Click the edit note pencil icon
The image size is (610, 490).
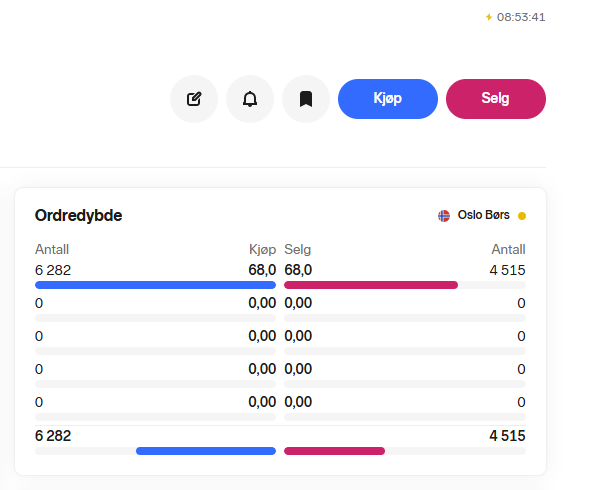(194, 99)
